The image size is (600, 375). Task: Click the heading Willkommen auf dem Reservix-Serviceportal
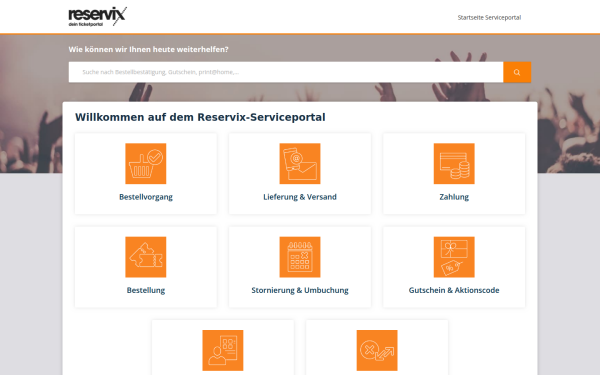click(200, 117)
